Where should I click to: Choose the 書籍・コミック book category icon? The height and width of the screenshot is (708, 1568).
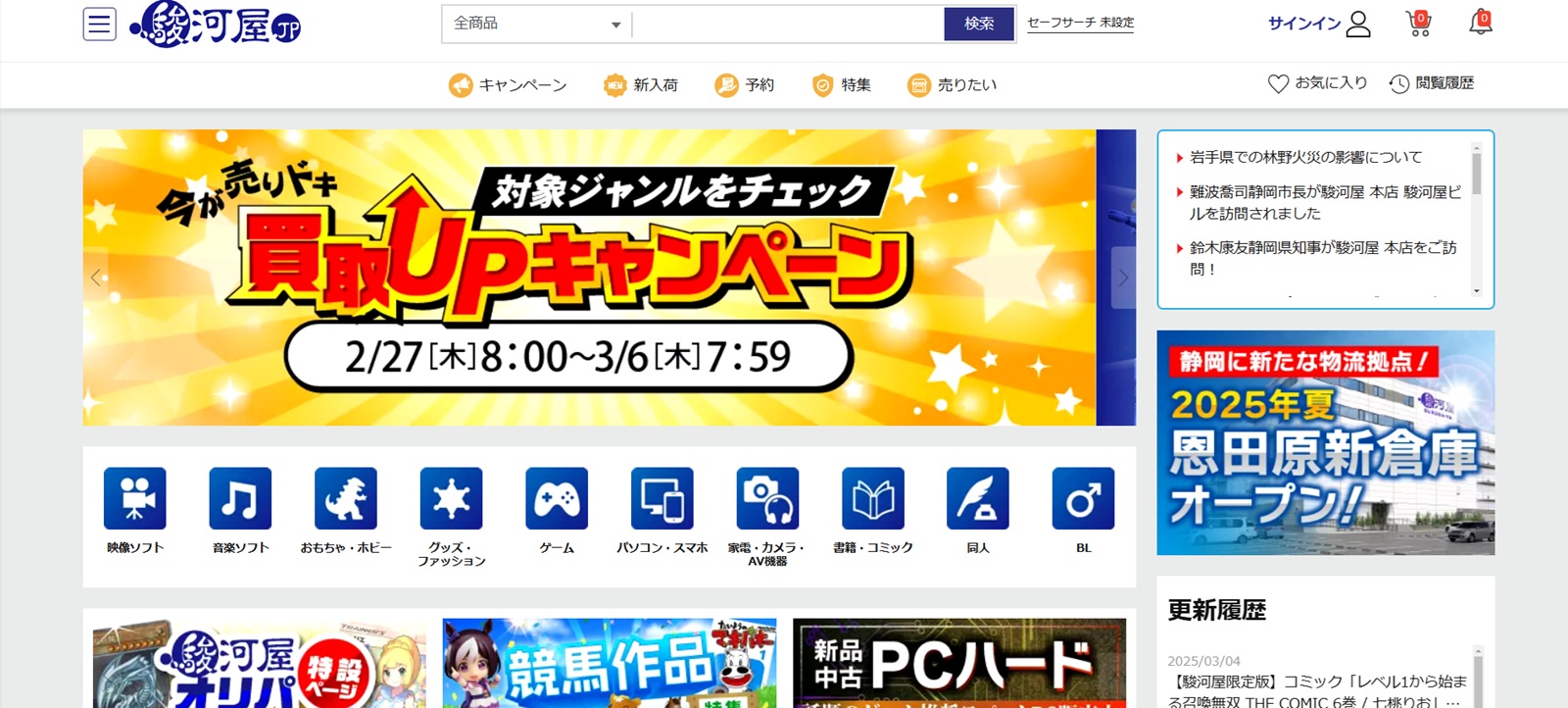[x=872, y=499]
